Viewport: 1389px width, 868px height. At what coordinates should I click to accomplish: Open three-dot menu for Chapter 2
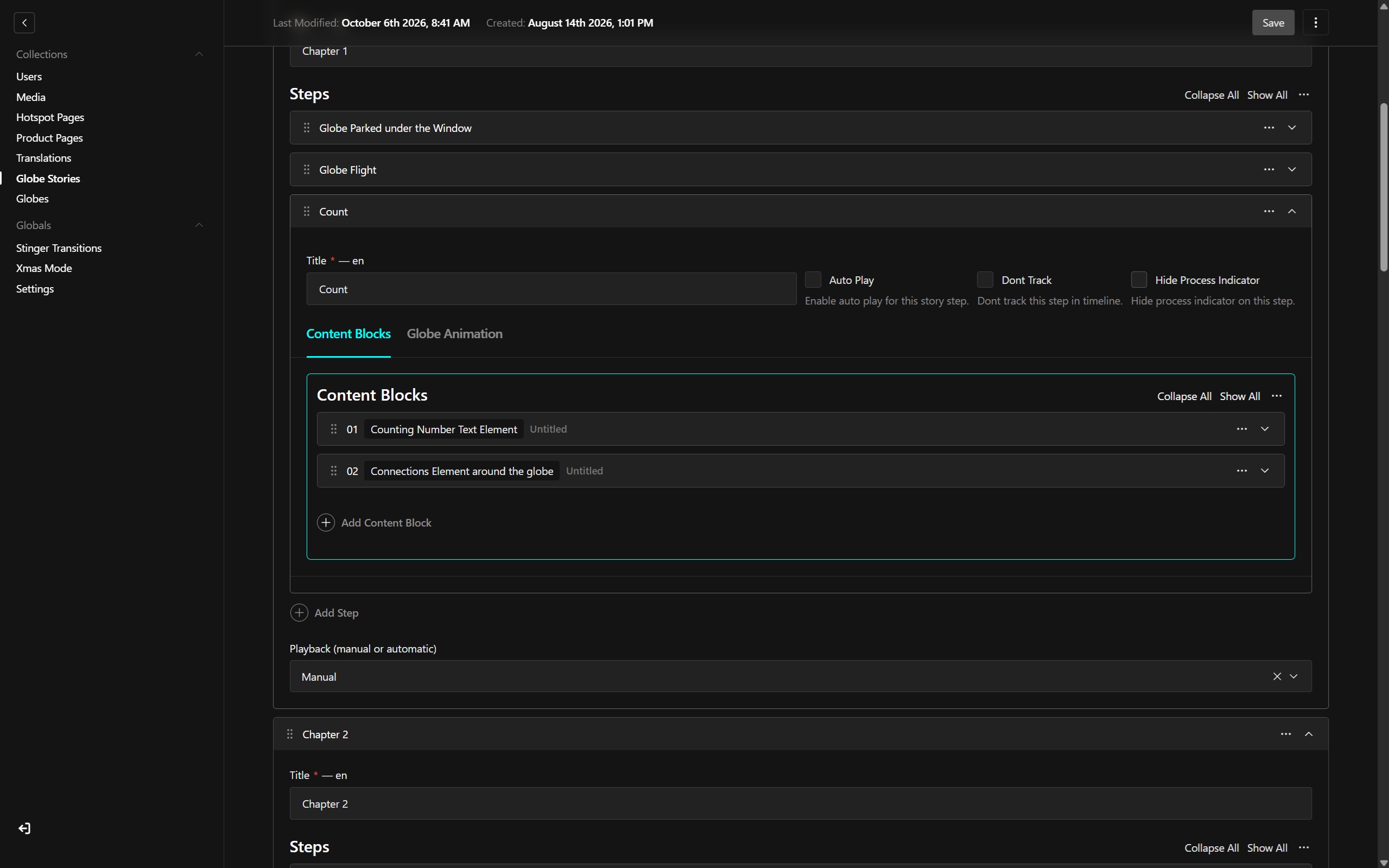click(1286, 734)
